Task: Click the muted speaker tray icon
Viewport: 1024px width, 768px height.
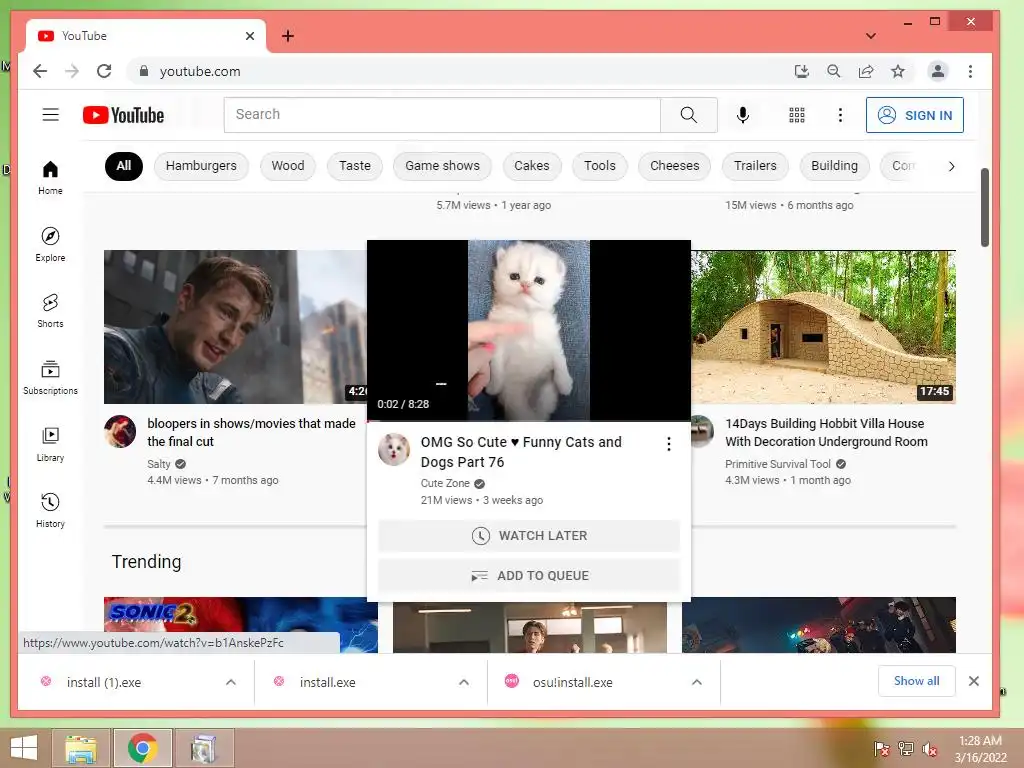Action: click(930, 749)
